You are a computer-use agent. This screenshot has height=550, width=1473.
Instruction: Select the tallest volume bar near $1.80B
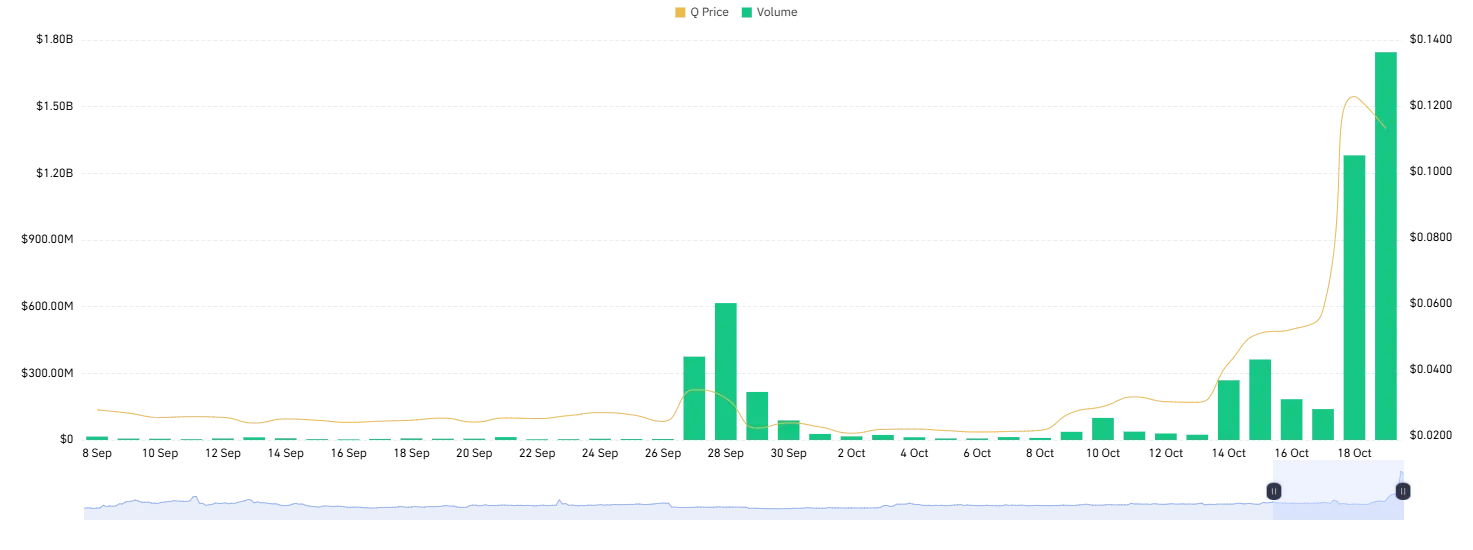coord(1386,246)
